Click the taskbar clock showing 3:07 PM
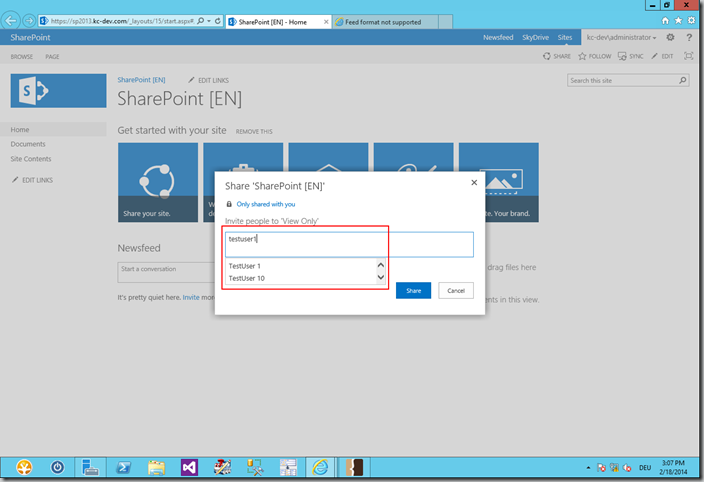 (673, 467)
